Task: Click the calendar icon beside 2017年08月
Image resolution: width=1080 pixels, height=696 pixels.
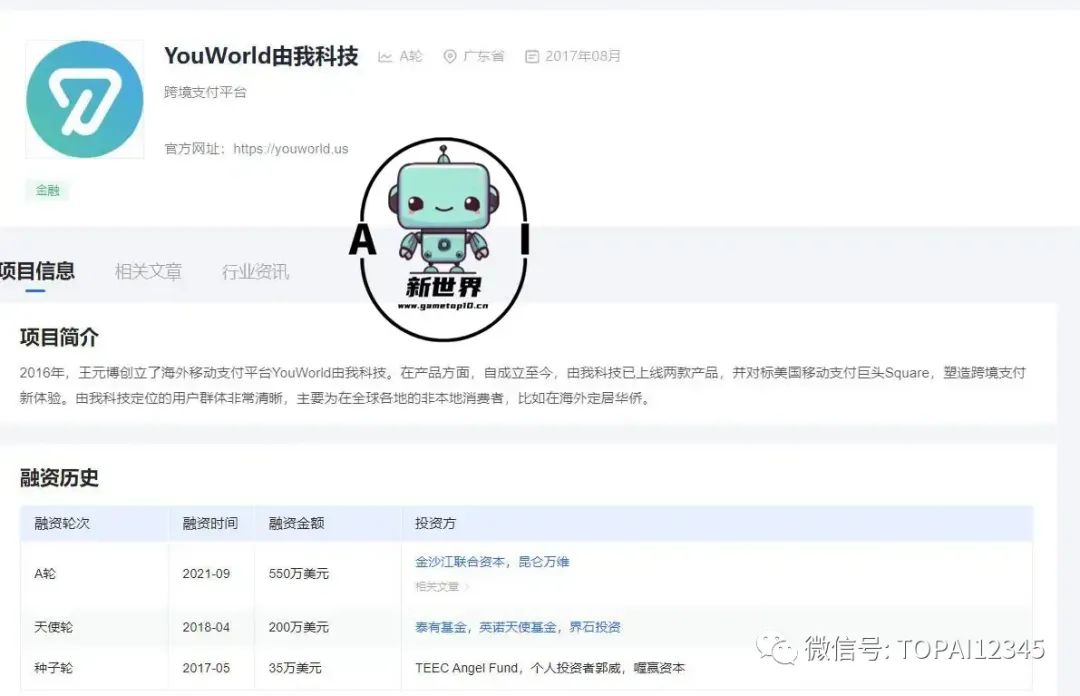Action: point(532,57)
